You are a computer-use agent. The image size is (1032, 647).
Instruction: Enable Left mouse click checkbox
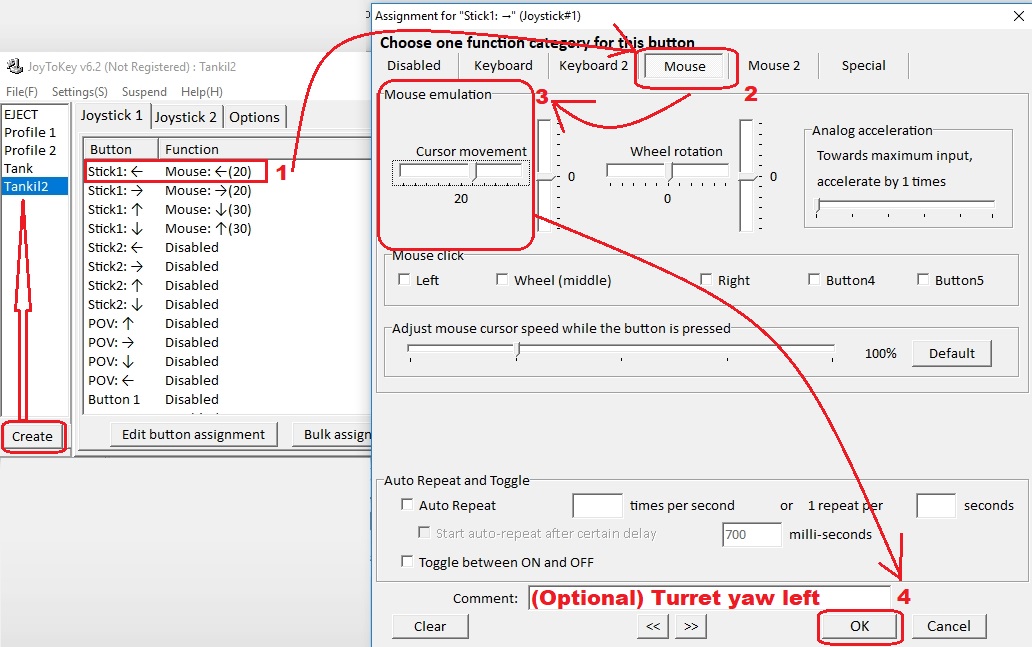404,280
